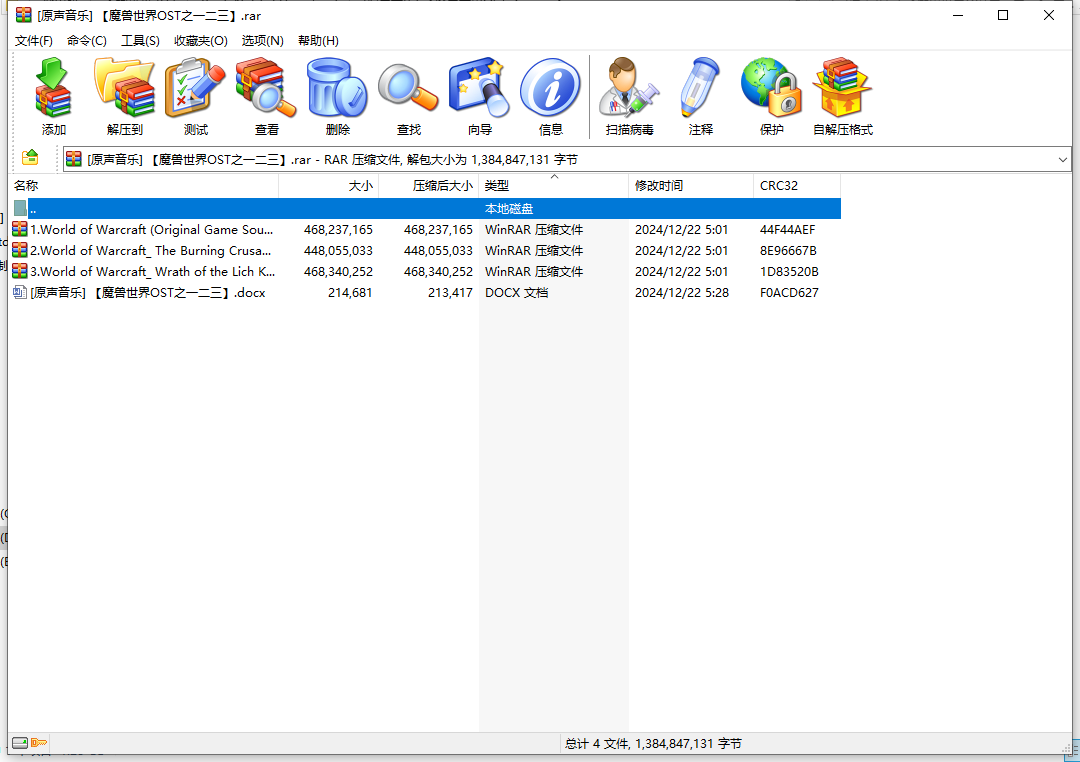The width and height of the screenshot is (1080, 762).
Task: Click CRC value 1D83520B
Action: tap(789, 271)
